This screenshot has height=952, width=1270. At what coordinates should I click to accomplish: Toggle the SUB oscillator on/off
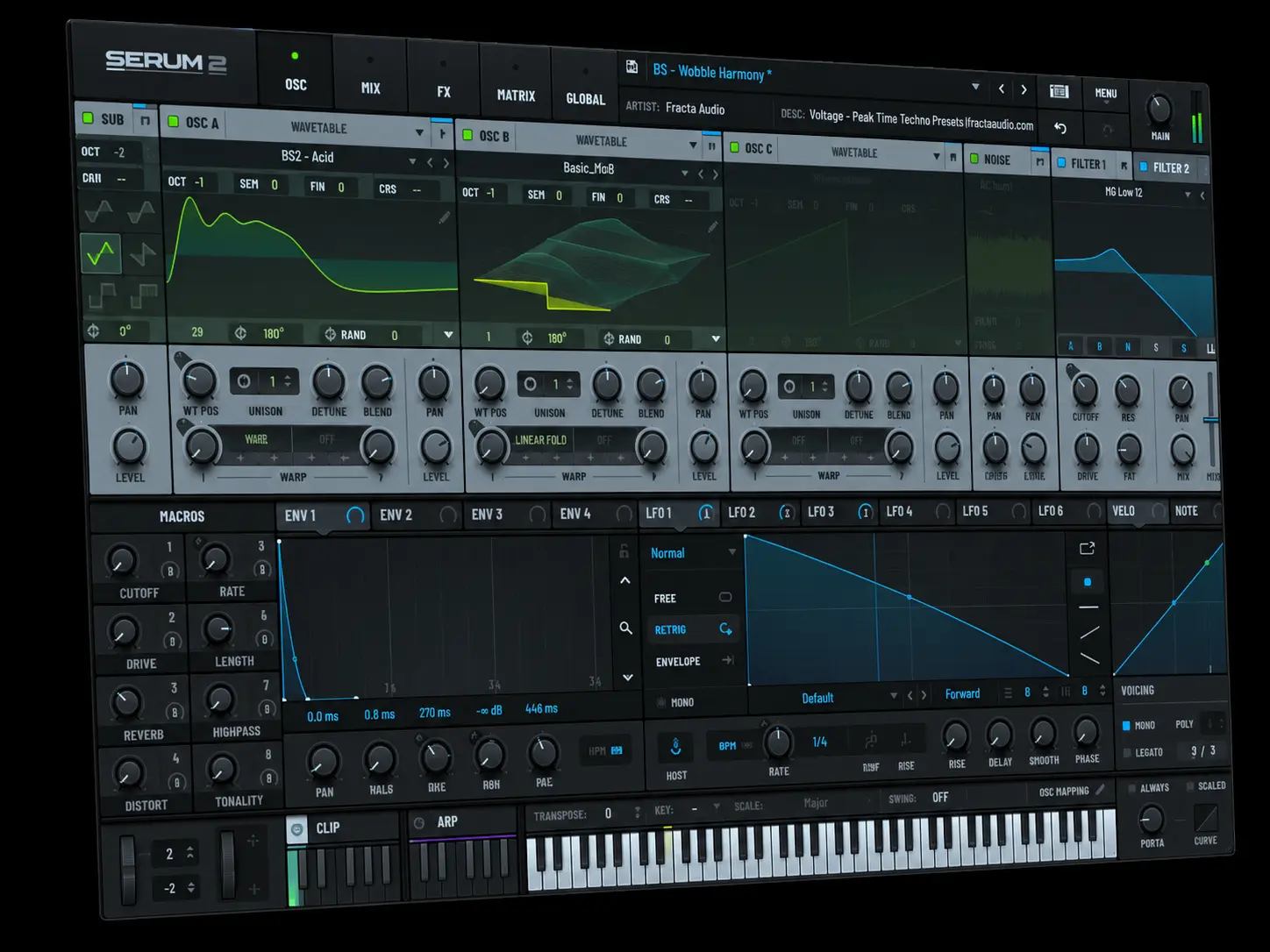pos(88,117)
